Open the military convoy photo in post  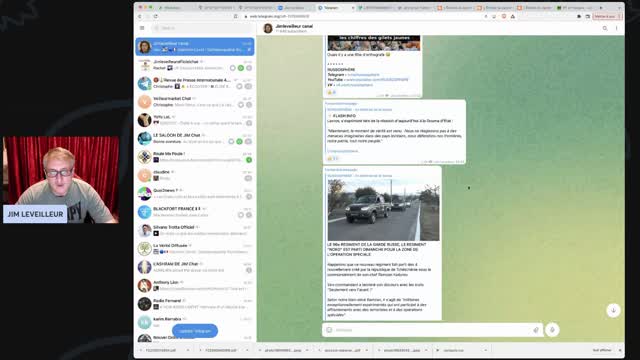pos(384,210)
